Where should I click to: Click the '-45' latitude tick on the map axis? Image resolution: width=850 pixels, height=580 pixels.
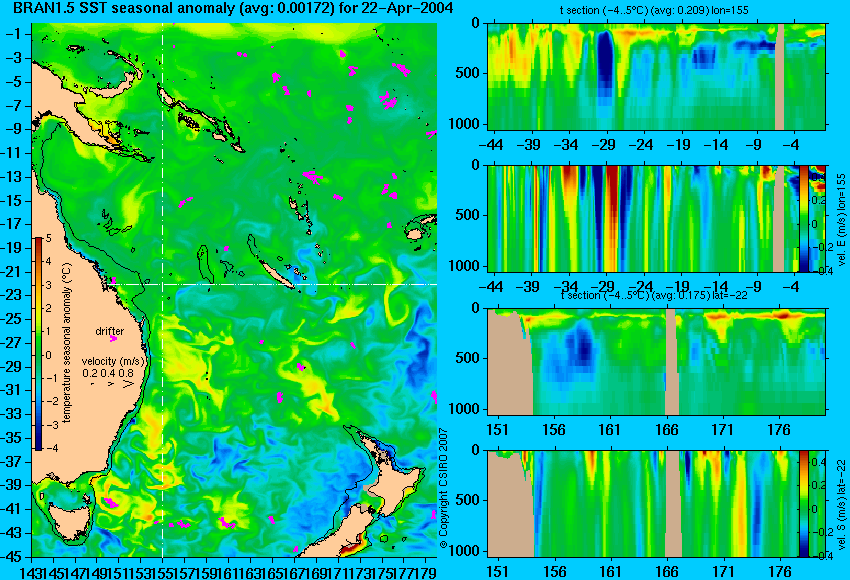tap(11, 556)
